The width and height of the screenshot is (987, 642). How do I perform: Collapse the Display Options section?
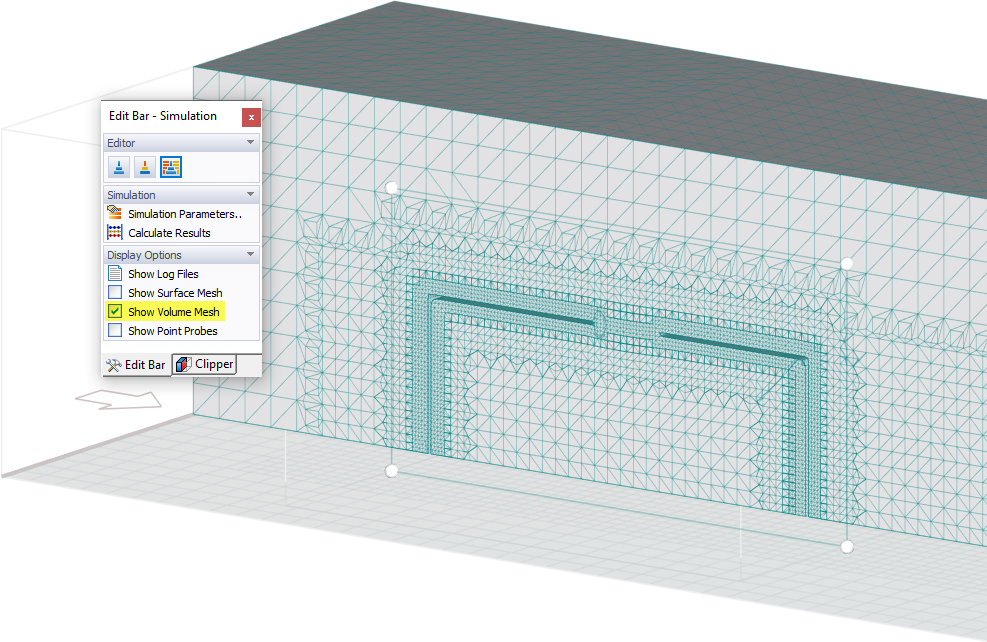click(250, 254)
